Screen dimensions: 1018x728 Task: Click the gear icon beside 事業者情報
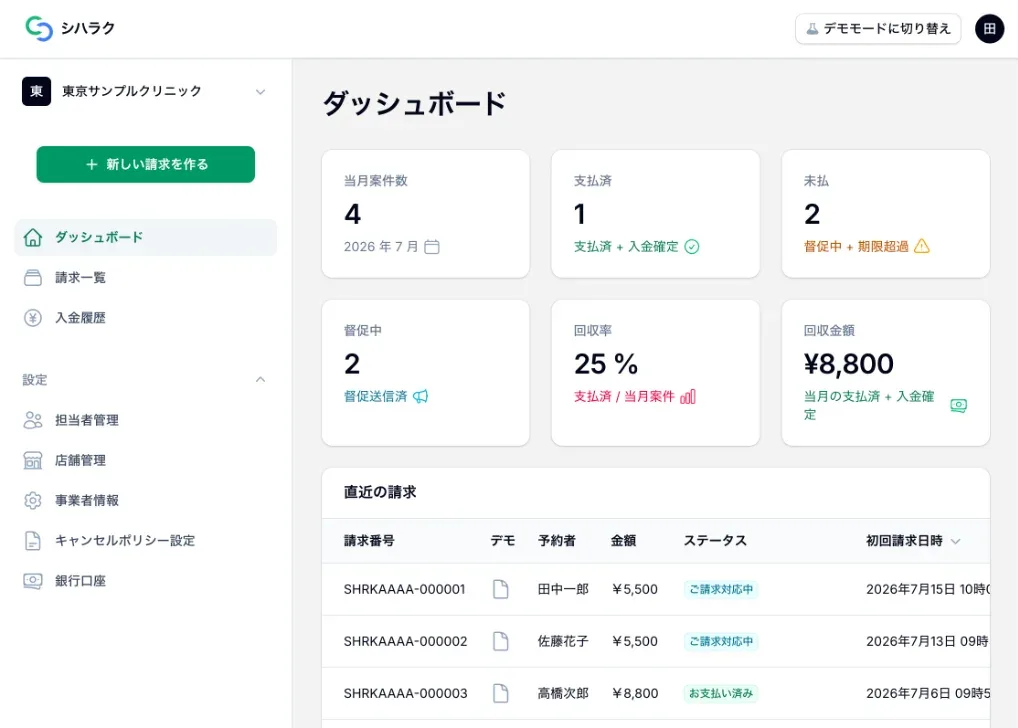32,501
